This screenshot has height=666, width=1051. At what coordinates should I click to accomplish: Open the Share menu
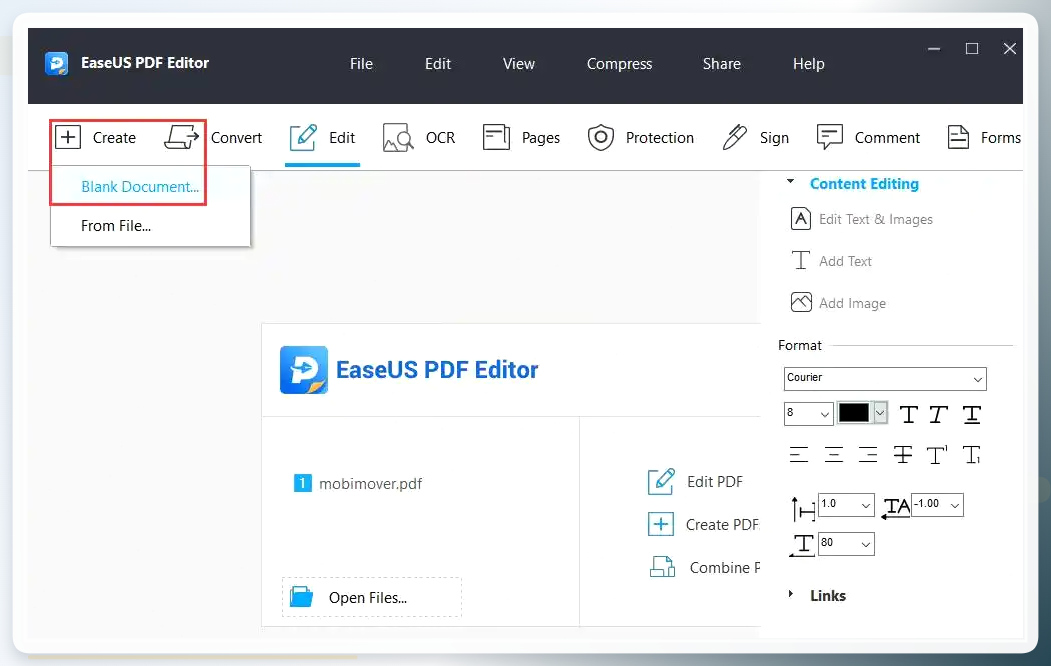tap(721, 64)
